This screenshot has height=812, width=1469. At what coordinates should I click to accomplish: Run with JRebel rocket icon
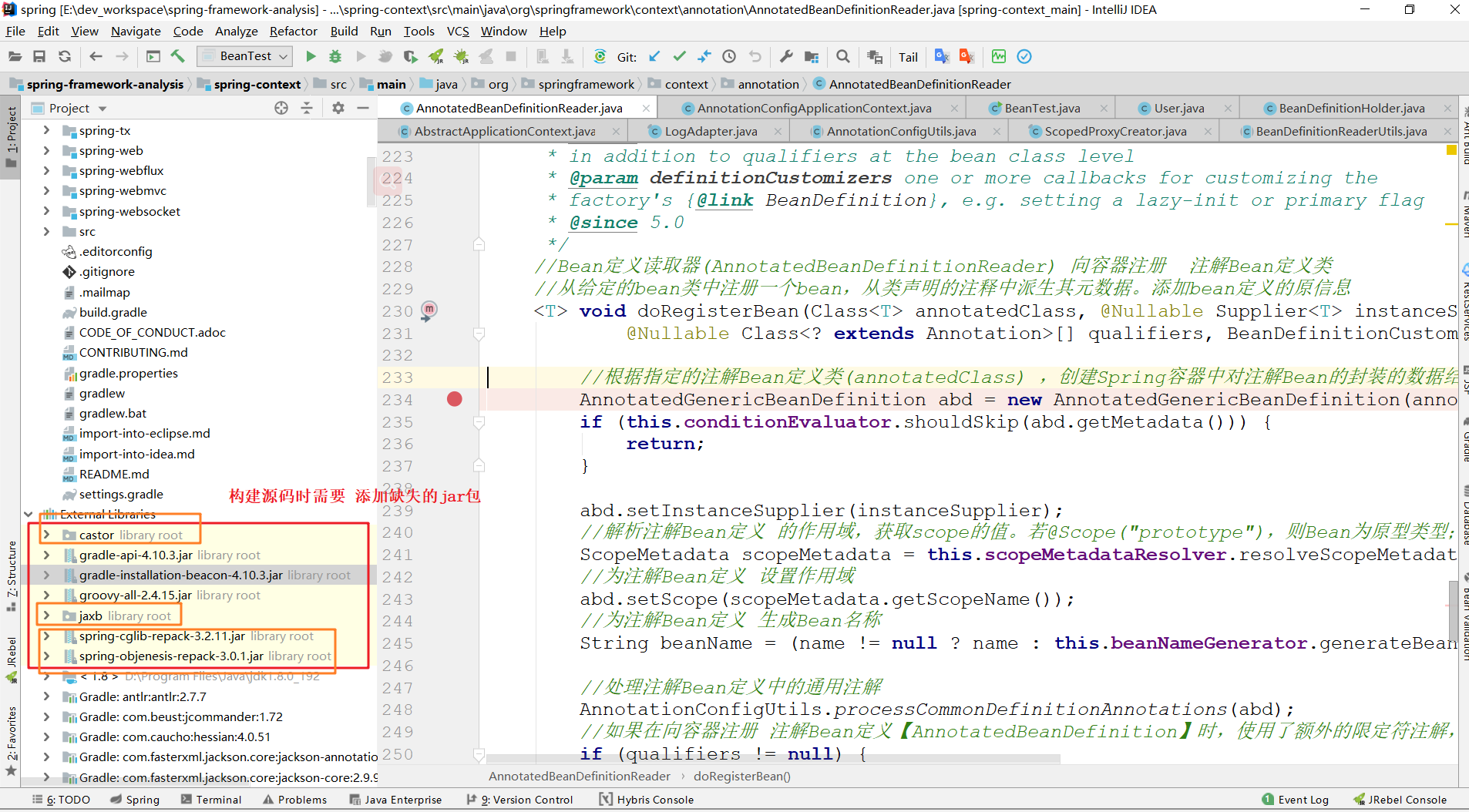(x=436, y=56)
